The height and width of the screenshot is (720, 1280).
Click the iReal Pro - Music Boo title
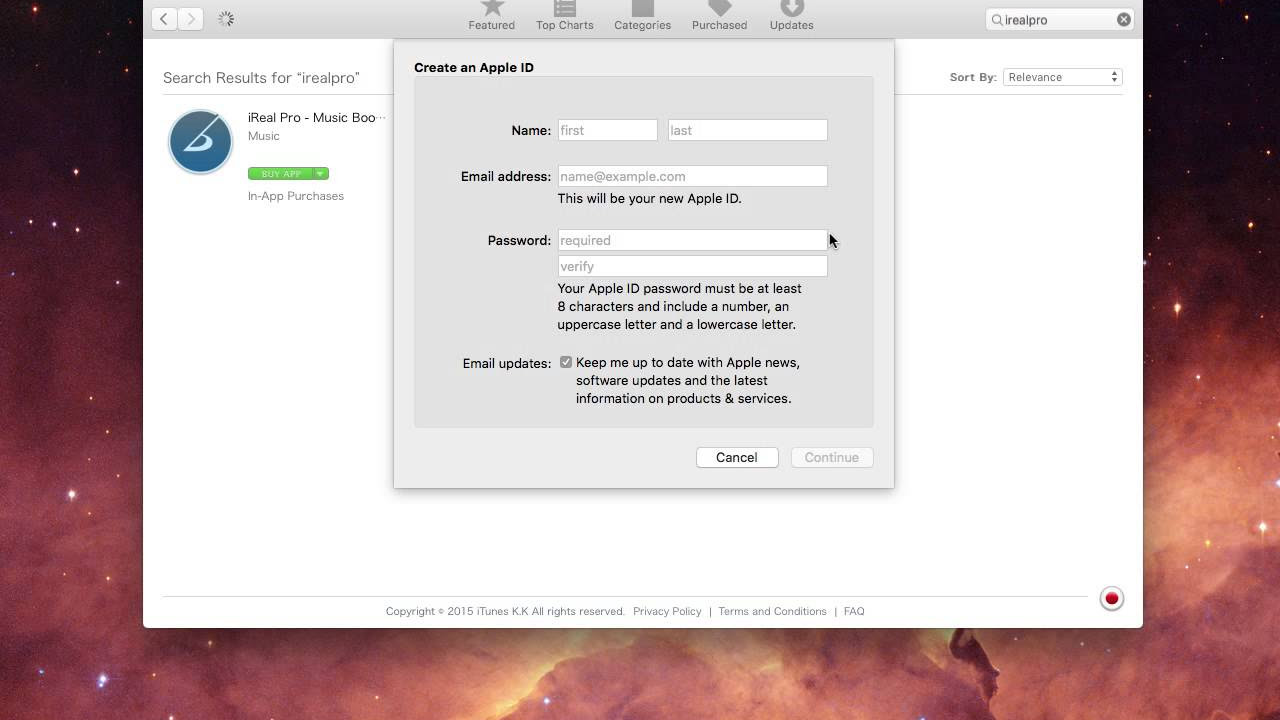pyautogui.click(x=316, y=118)
